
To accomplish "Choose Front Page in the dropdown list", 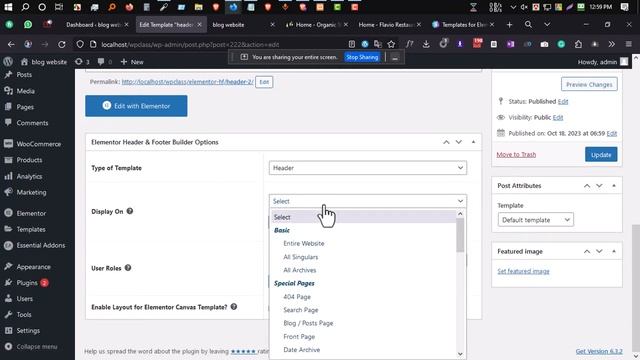I will coord(299,337).
